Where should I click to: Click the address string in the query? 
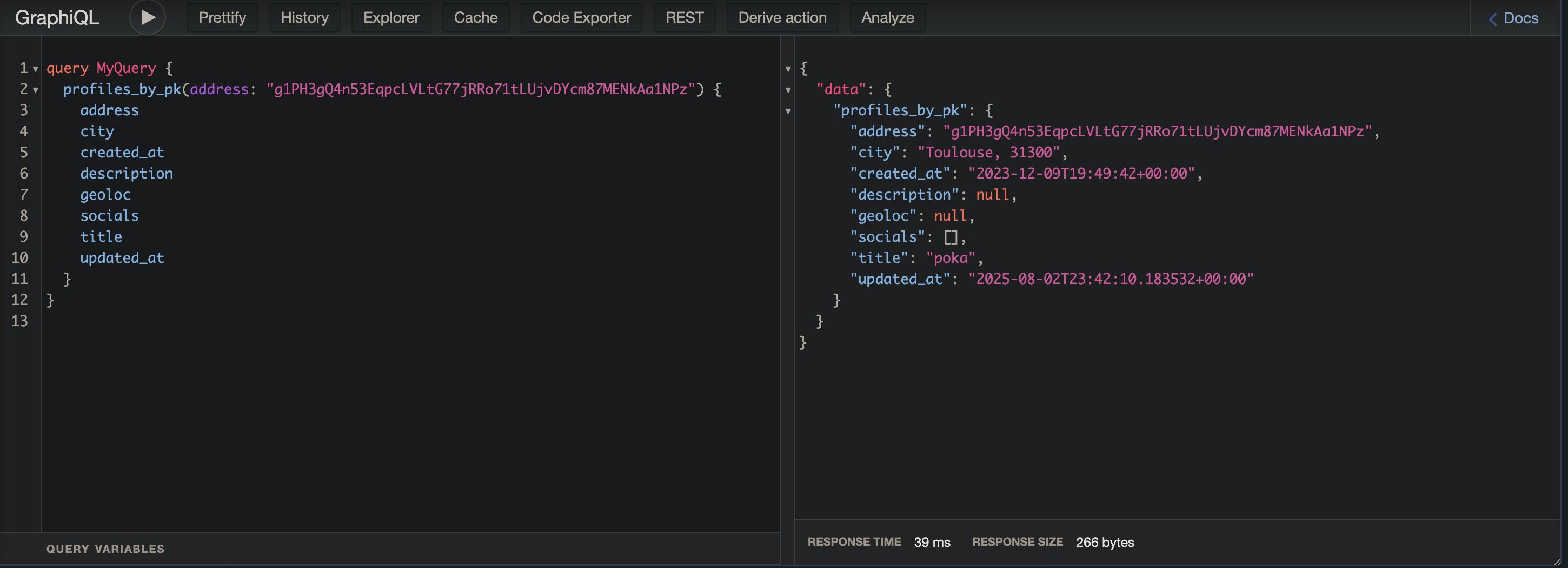click(x=481, y=89)
